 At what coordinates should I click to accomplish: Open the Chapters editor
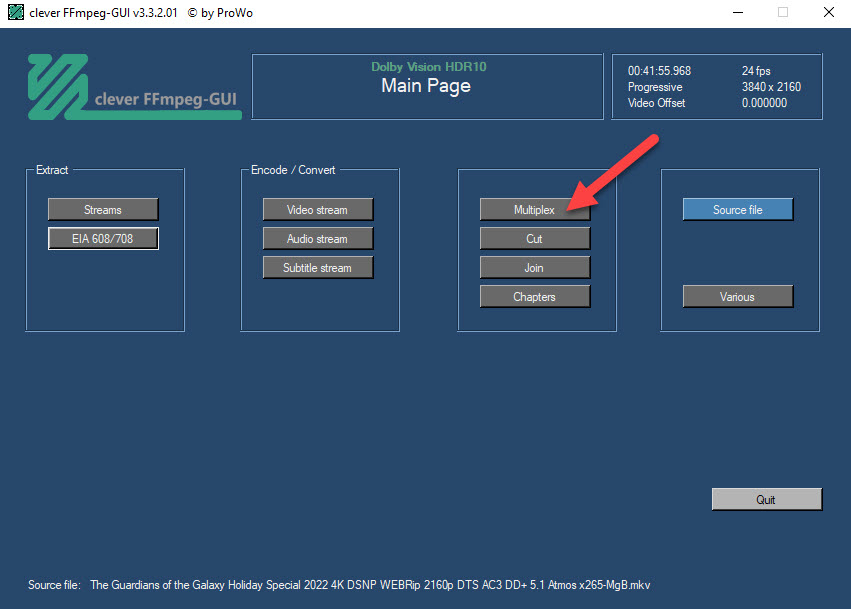point(535,297)
